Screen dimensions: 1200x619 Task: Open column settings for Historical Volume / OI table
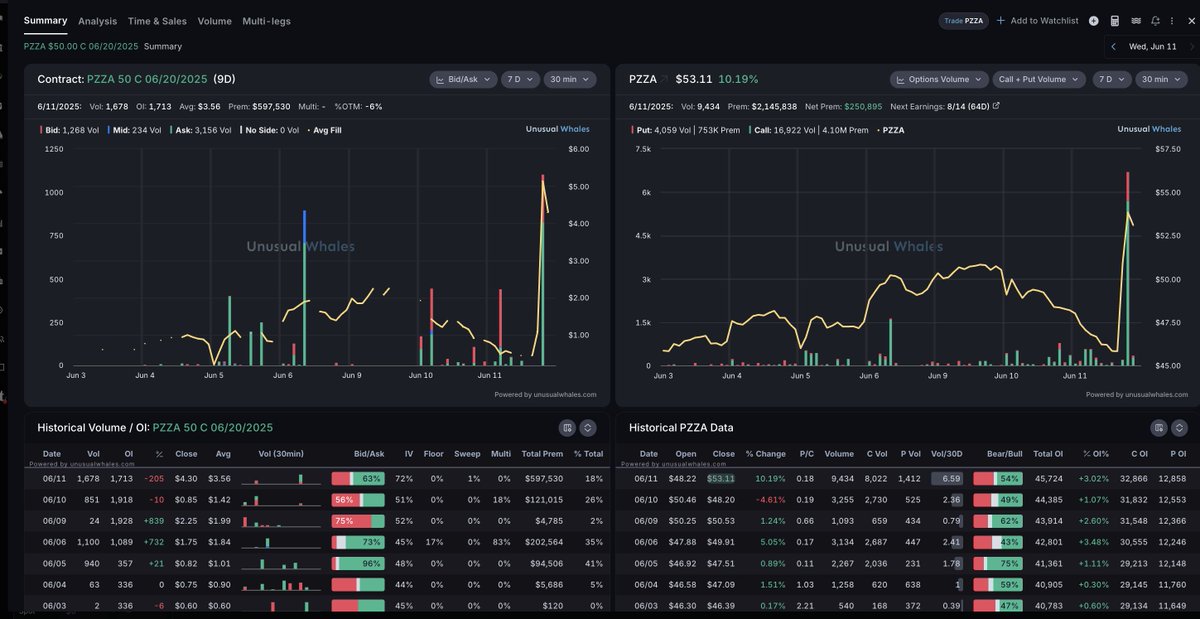(x=568, y=427)
